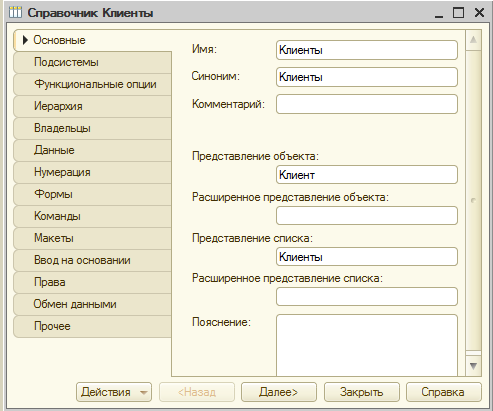Click the Представление объекта field containing Клиент
The height and width of the screenshot is (411, 493).
367,175
